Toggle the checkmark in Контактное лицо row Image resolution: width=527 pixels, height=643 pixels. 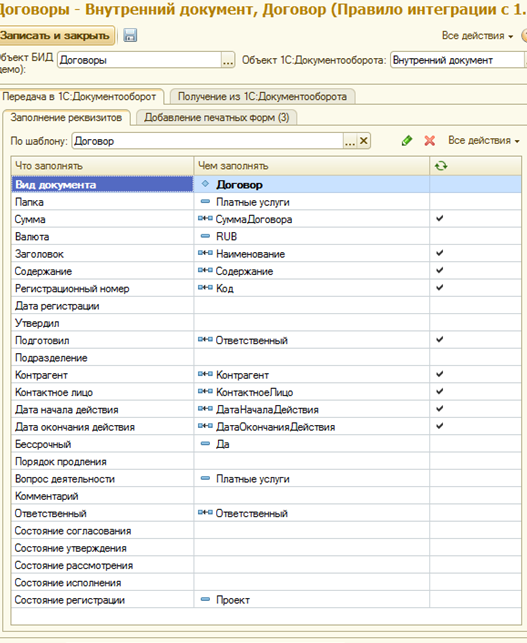pos(440,391)
